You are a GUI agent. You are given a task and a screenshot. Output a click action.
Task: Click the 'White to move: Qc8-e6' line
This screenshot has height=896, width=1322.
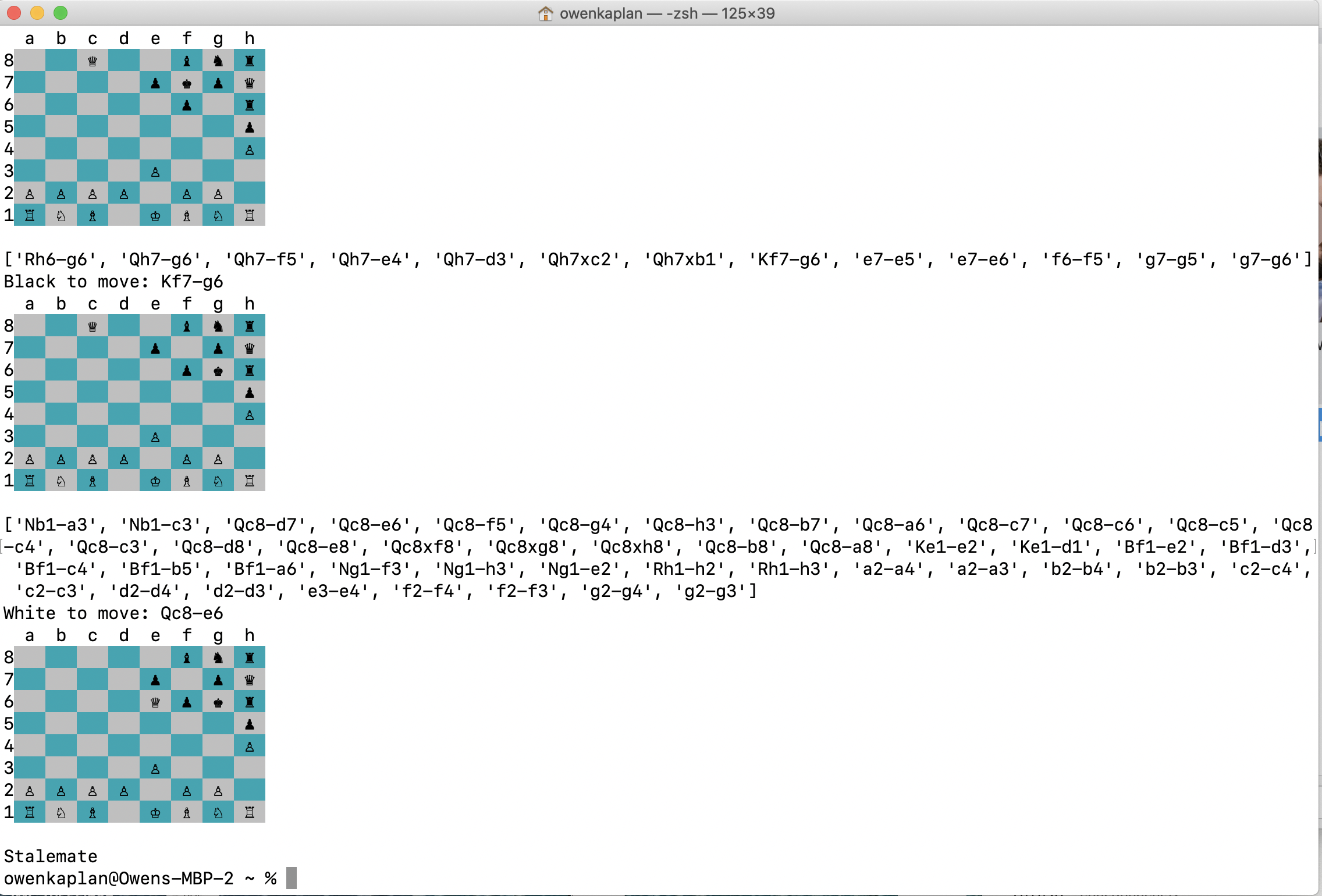click(113, 613)
